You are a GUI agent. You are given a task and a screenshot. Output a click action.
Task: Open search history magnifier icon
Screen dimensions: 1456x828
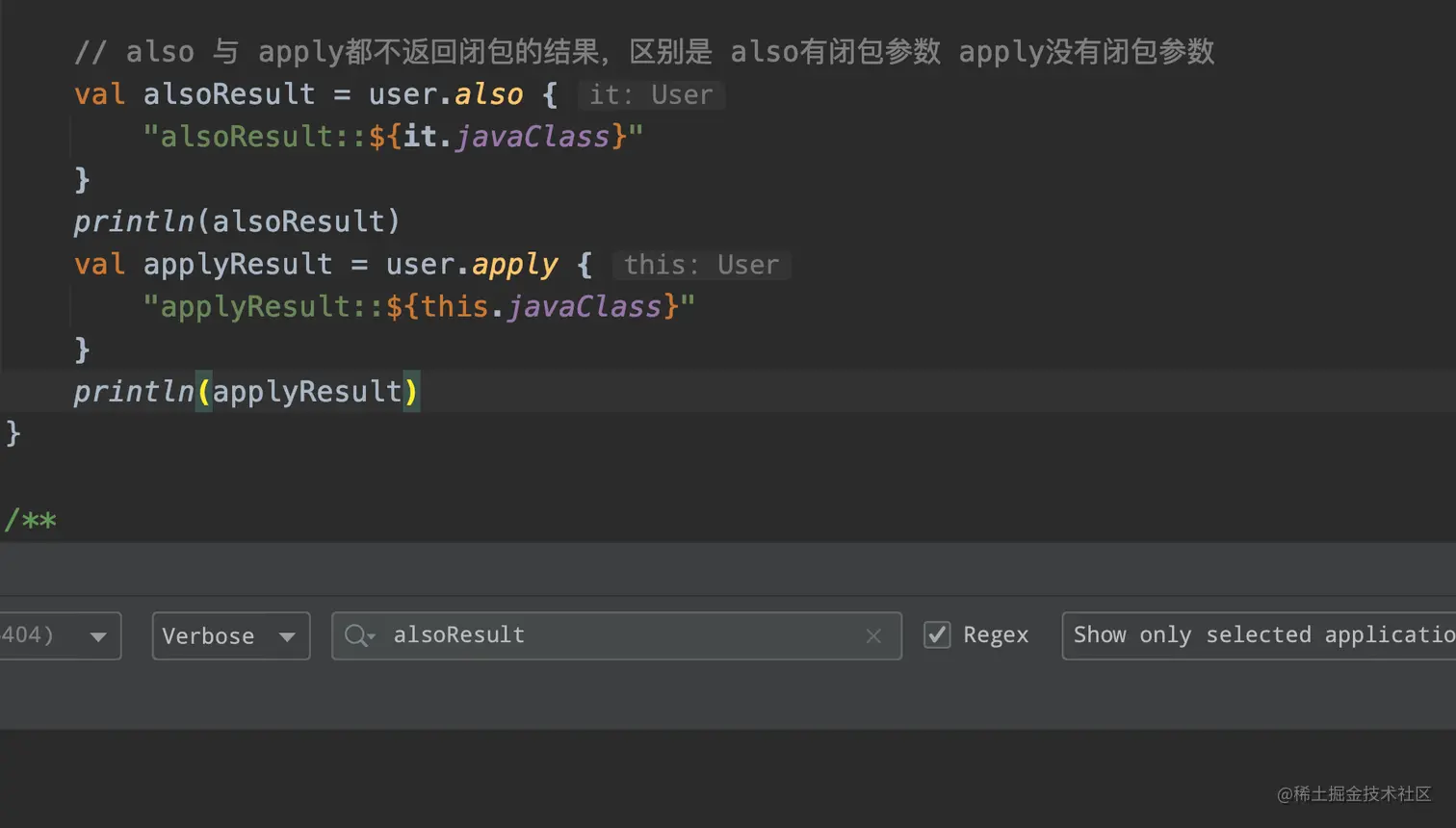pos(359,635)
